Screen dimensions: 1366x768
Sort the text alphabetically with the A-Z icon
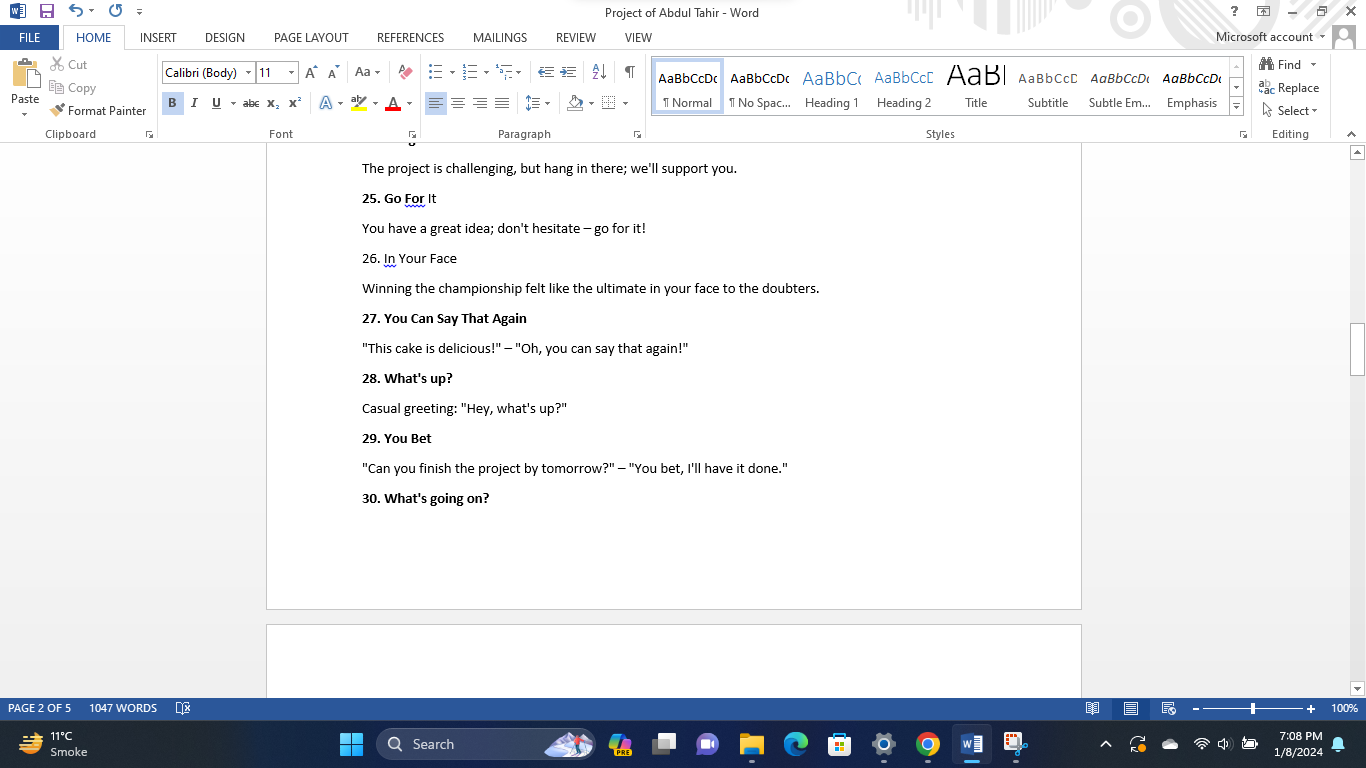pos(599,72)
